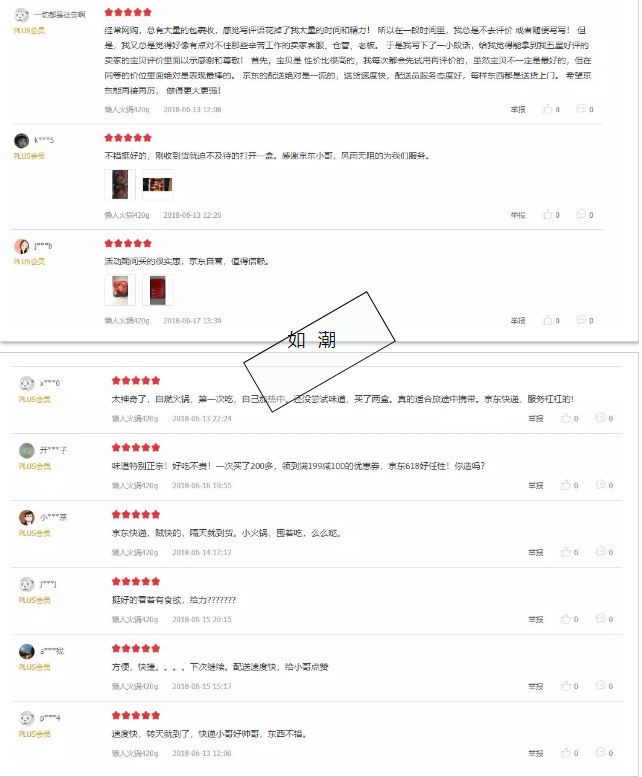Click 举报 on k***5's review
Viewport: 642px width, 777px height.
point(518,215)
